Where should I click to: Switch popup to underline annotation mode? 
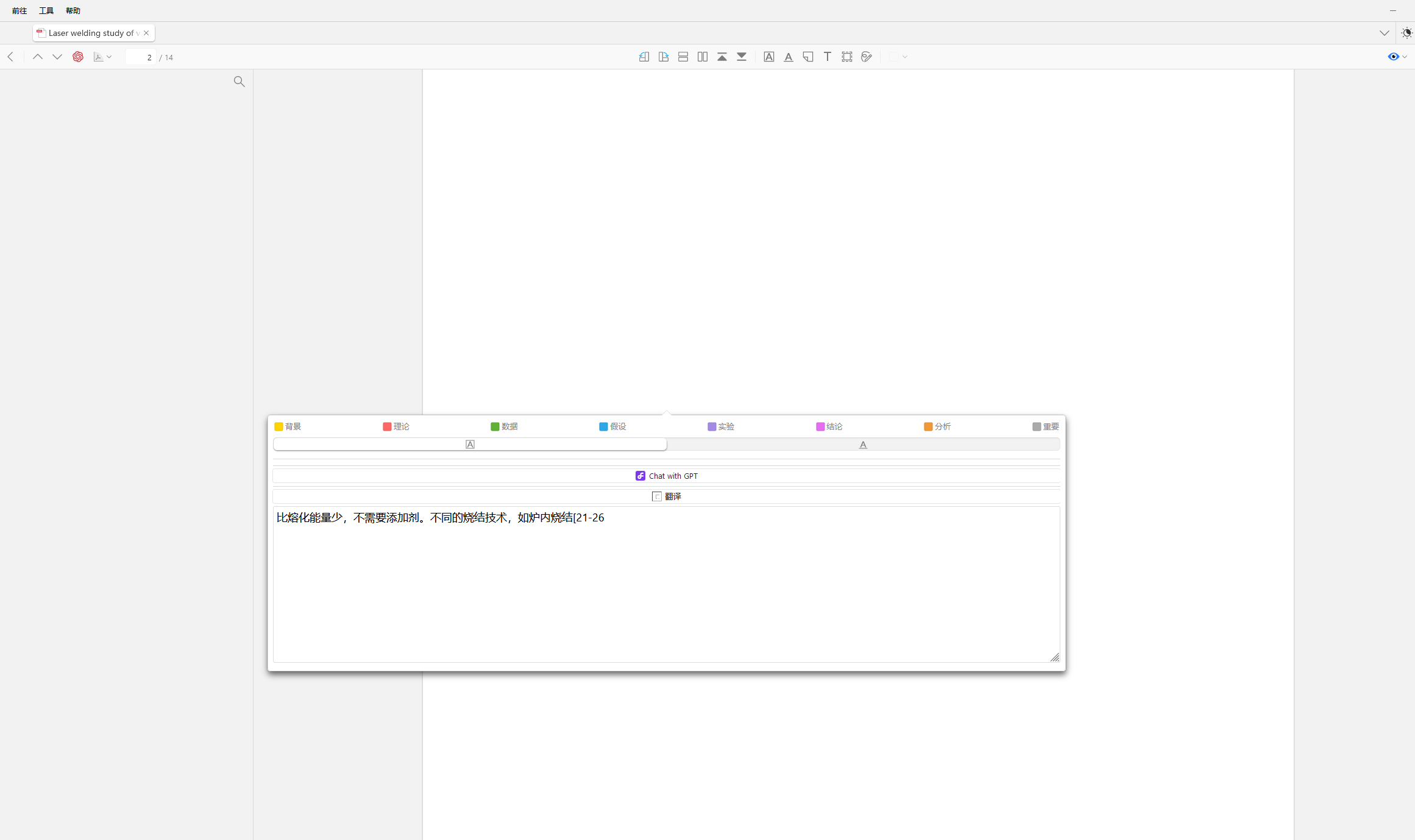pyautogui.click(x=863, y=445)
